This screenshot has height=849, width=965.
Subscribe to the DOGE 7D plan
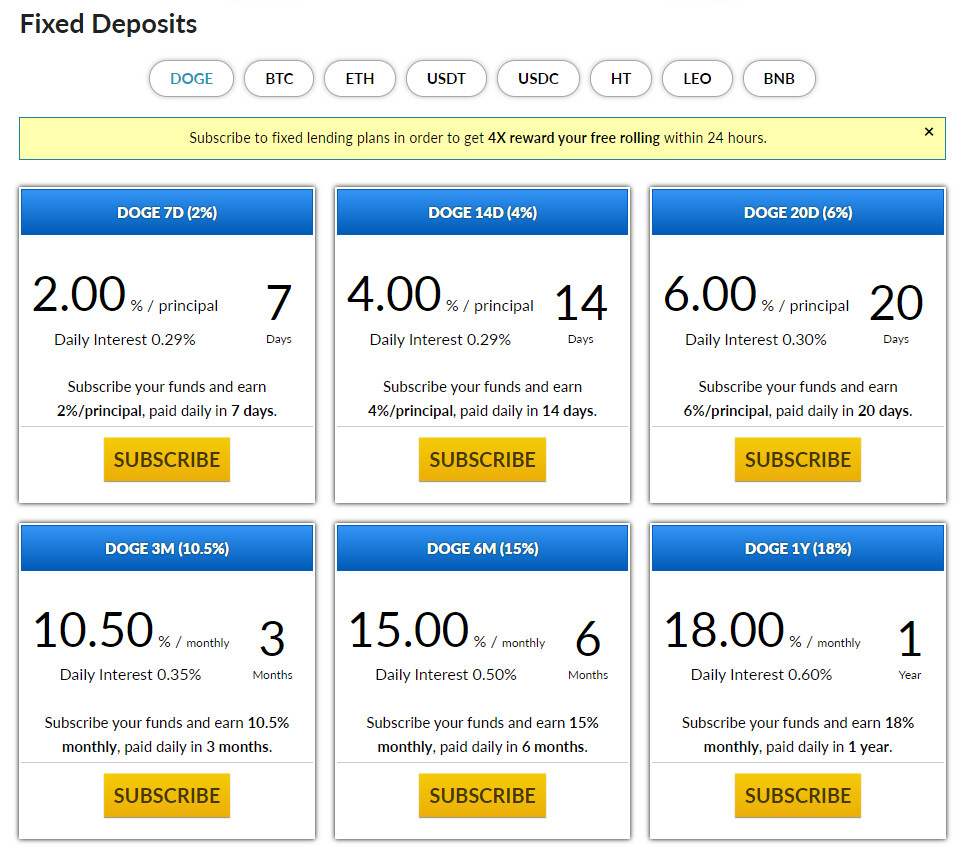point(167,460)
